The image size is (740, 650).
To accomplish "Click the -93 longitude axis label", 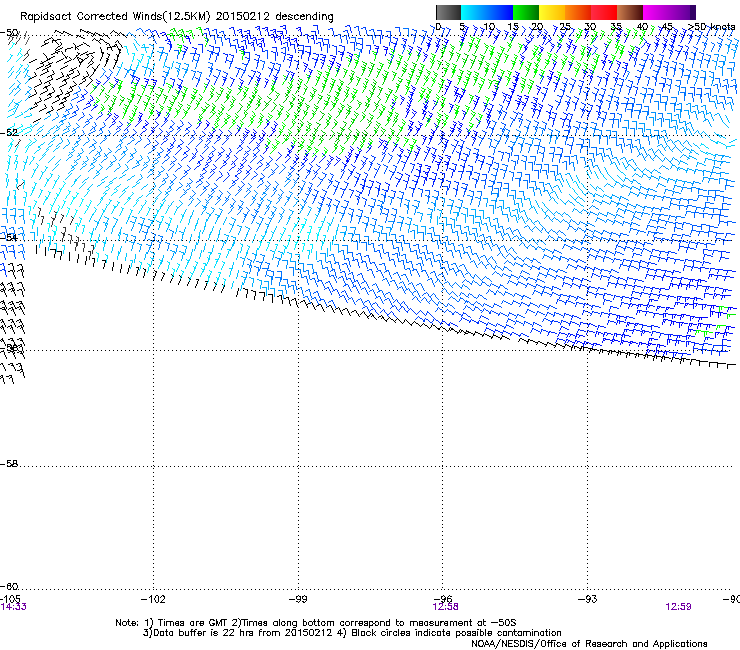I will pyautogui.click(x=588, y=599).
